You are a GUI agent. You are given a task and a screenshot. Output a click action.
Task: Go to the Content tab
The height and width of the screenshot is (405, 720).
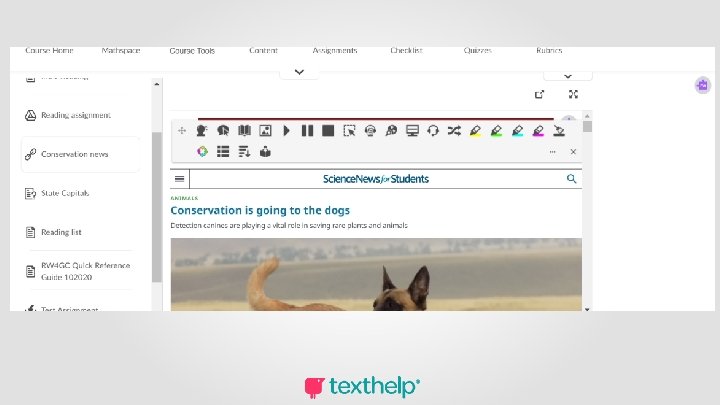coord(264,51)
